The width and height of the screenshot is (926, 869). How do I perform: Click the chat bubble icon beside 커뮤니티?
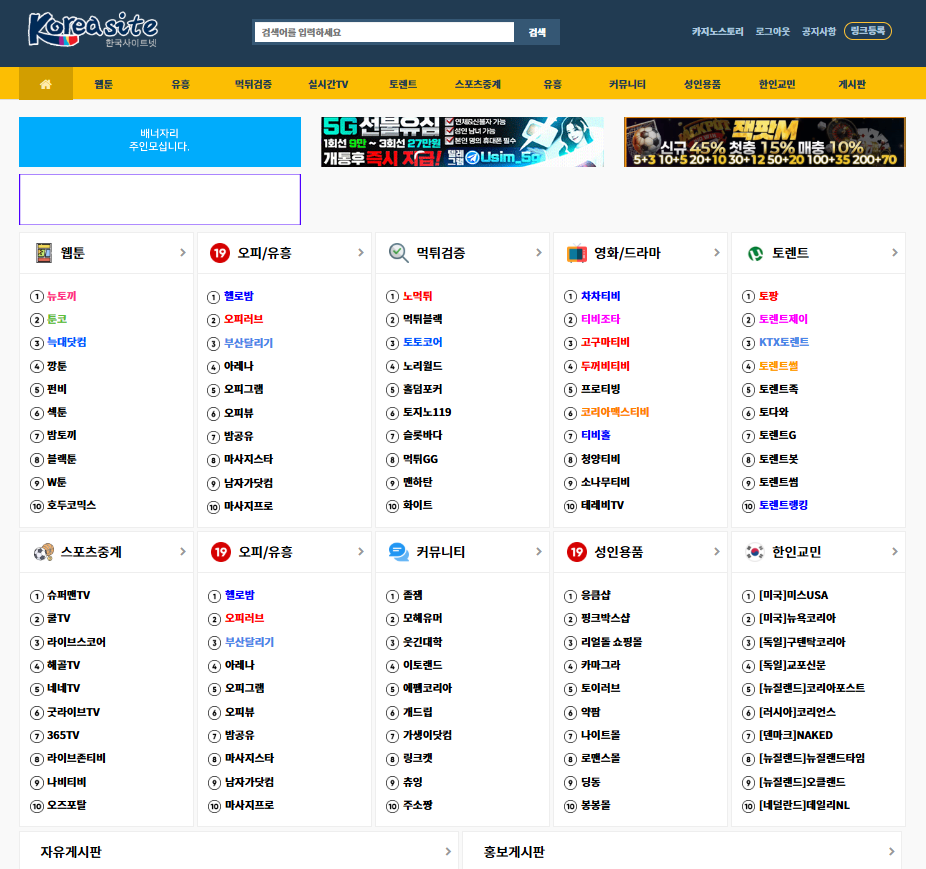point(399,552)
